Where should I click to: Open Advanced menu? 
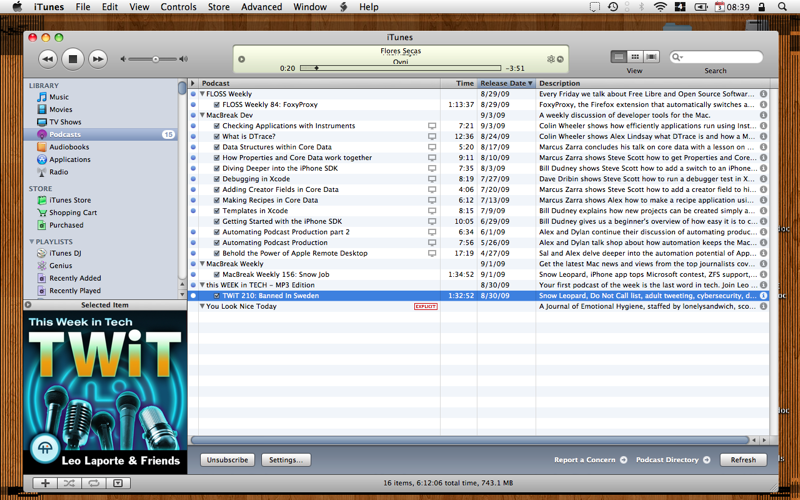coord(262,7)
